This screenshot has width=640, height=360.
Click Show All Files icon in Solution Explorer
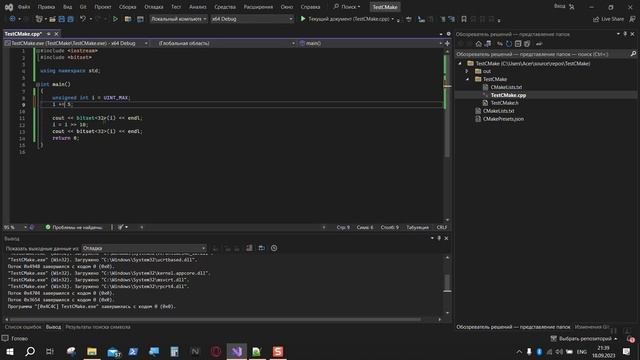527,44
